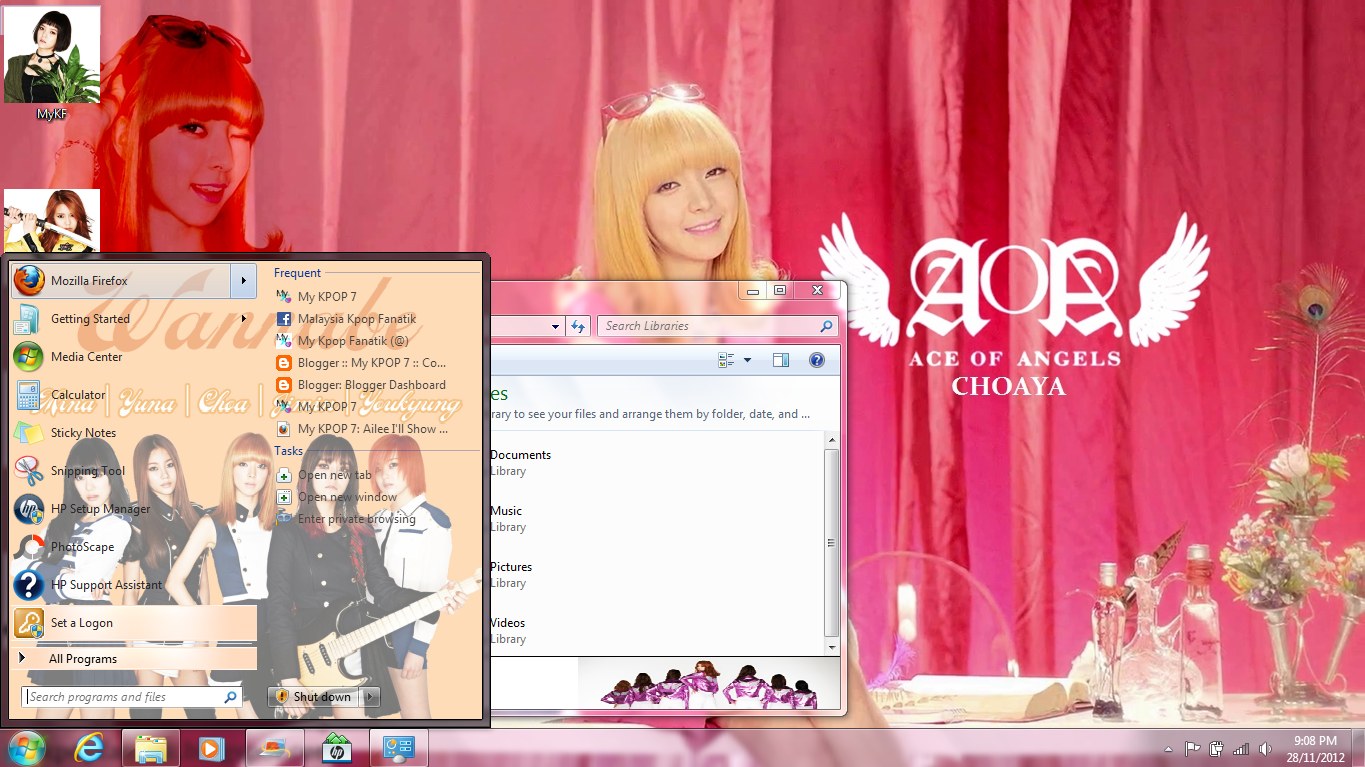
Task: Expand the Mozilla Firefox jump list arrow
Action: coord(244,281)
